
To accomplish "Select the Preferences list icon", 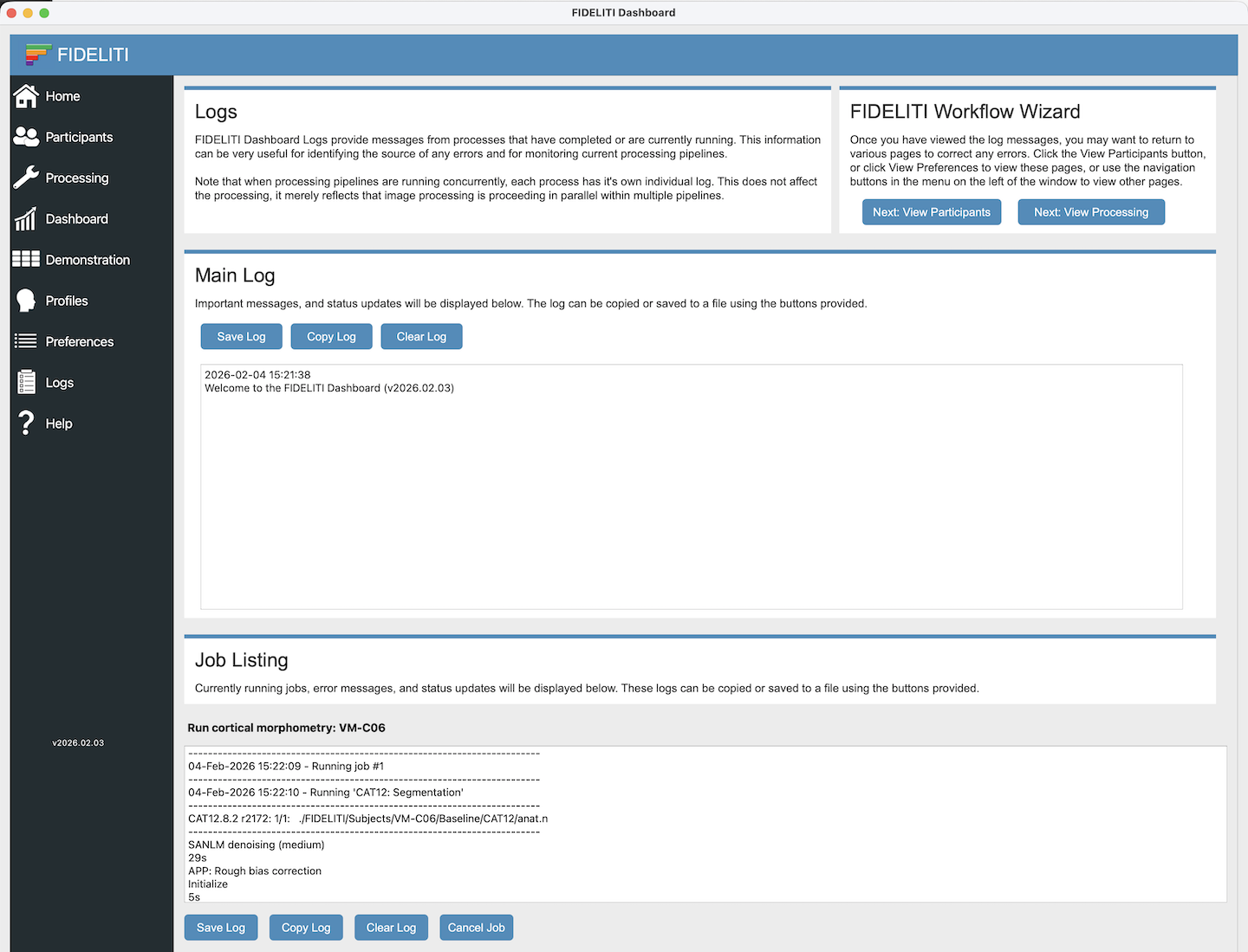I will (x=26, y=341).
